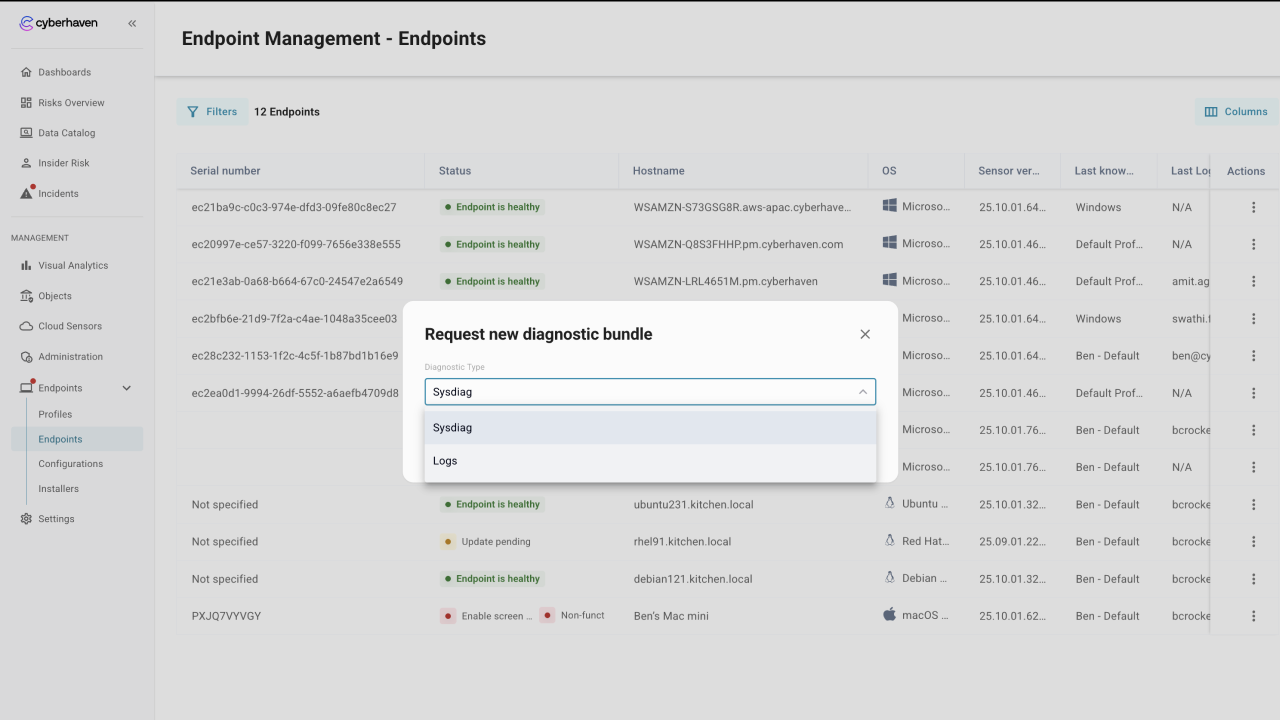Open the Dashboards home icon
This screenshot has height=720, width=1280.
[x=27, y=72]
